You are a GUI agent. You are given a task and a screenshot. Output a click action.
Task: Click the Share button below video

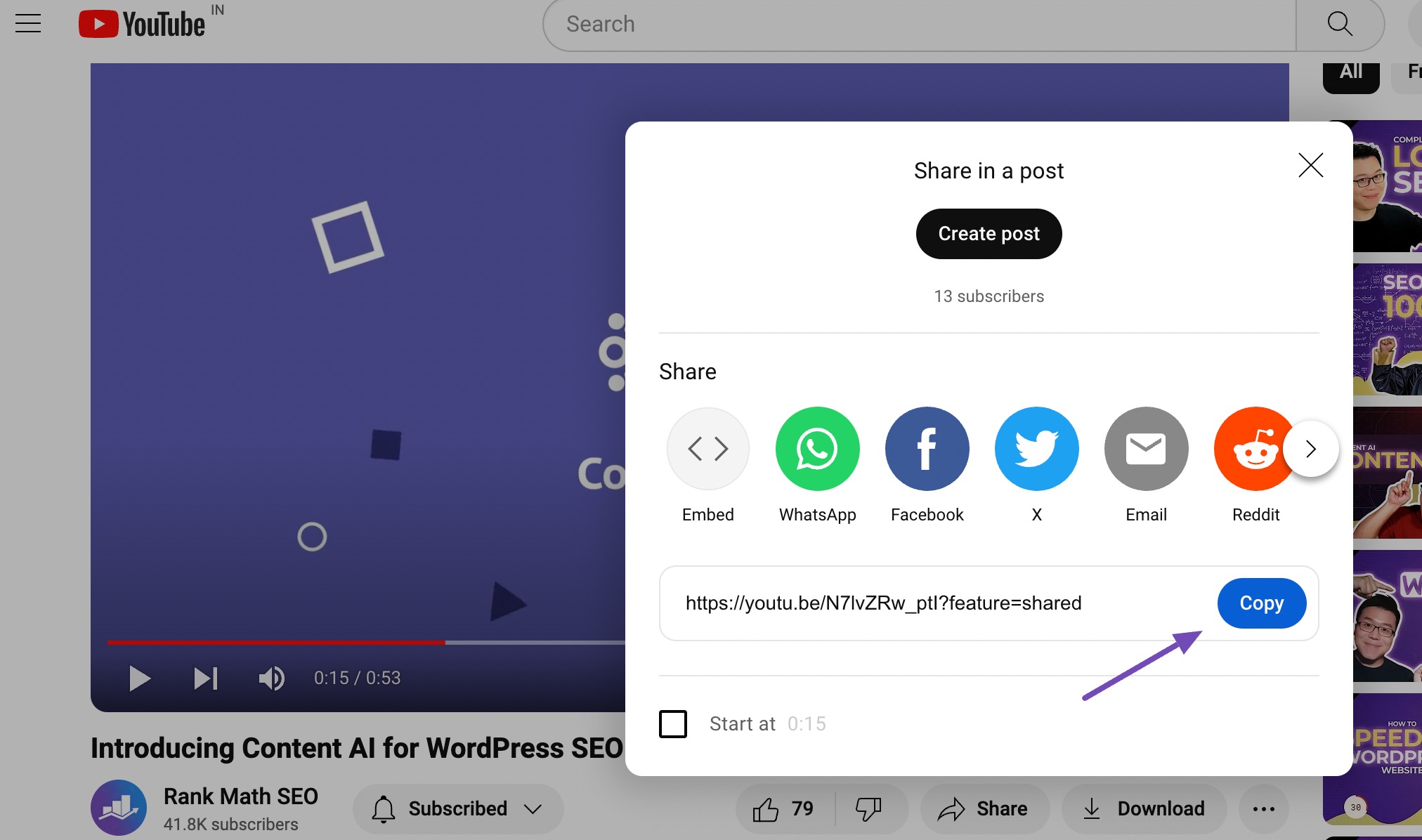[984, 809]
